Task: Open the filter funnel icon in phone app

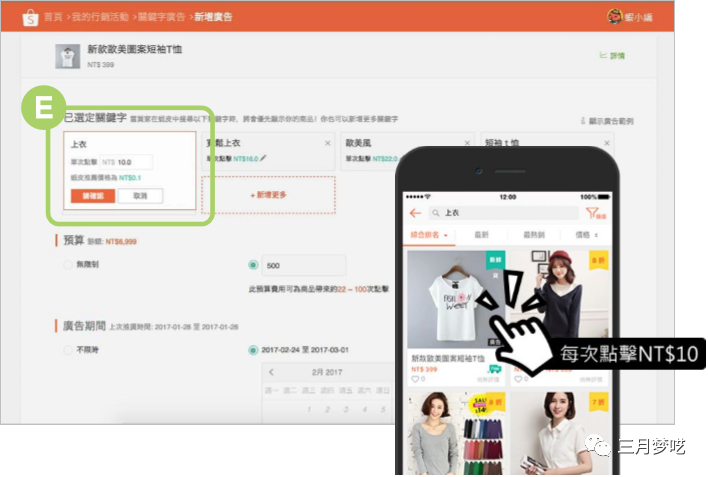Action: 595,213
